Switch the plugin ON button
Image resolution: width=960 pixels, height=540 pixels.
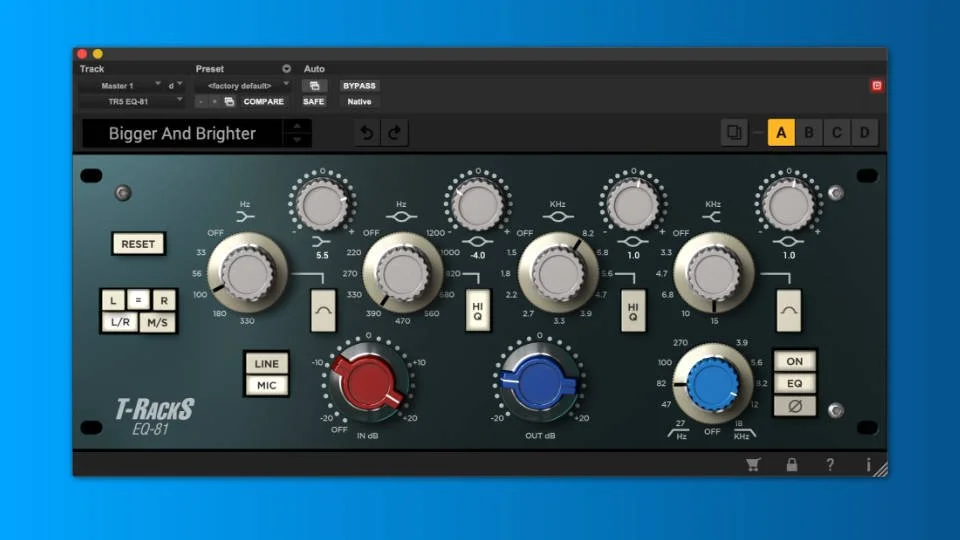pyautogui.click(x=795, y=361)
